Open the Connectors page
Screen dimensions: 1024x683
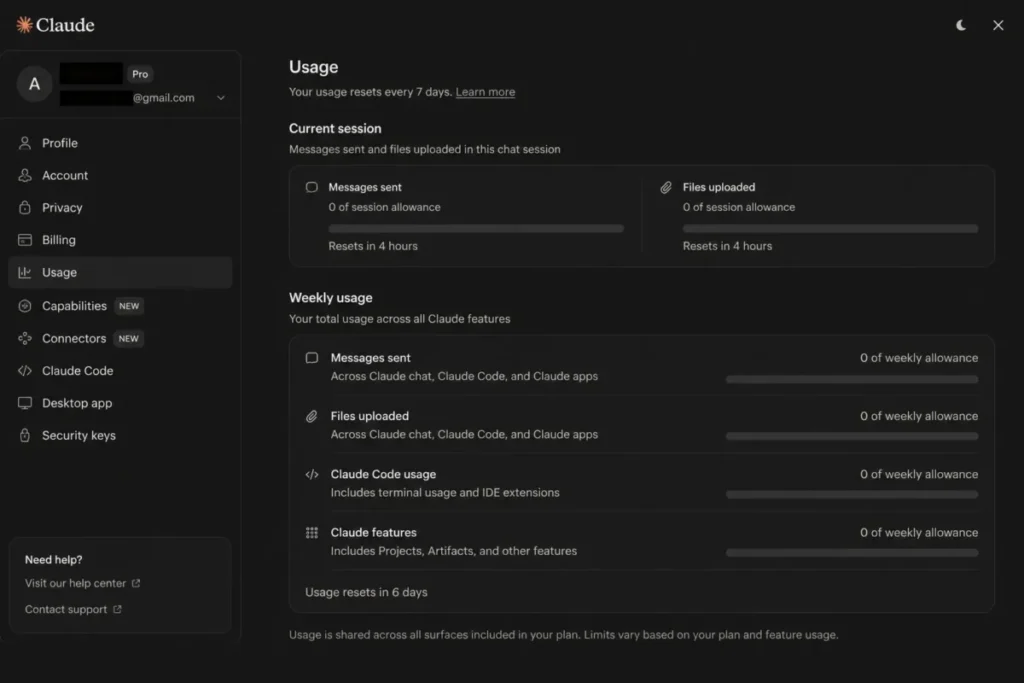point(120,338)
